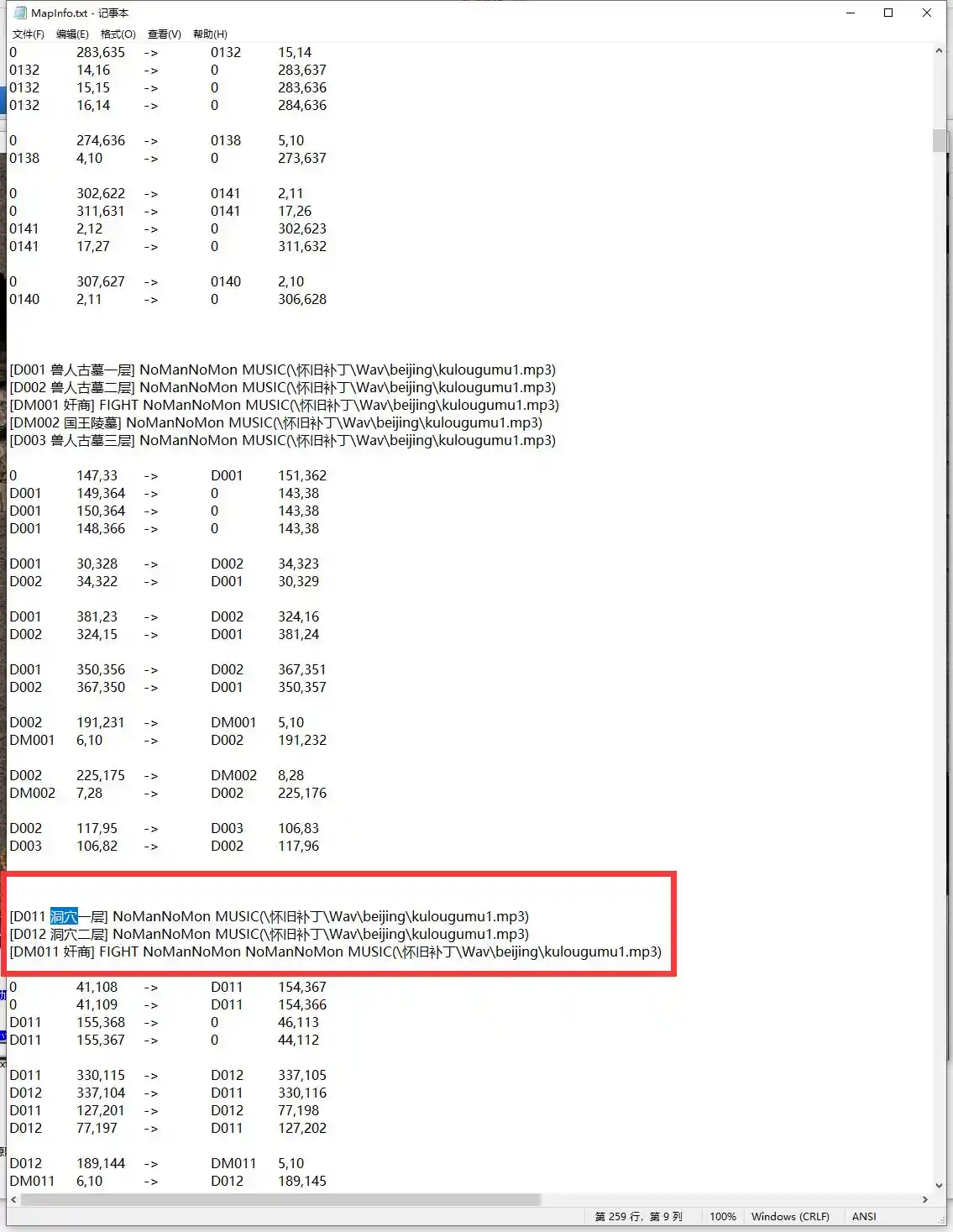Click D003 in the destination column
The width and height of the screenshot is (953, 1232).
point(227,828)
